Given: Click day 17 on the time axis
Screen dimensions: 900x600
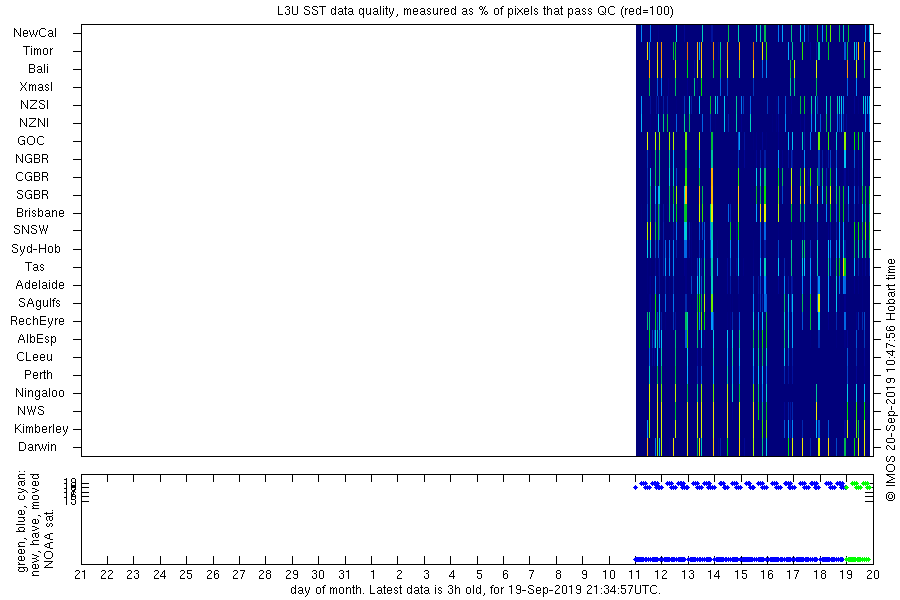Looking at the screenshot, I should (x=793, y=575).
